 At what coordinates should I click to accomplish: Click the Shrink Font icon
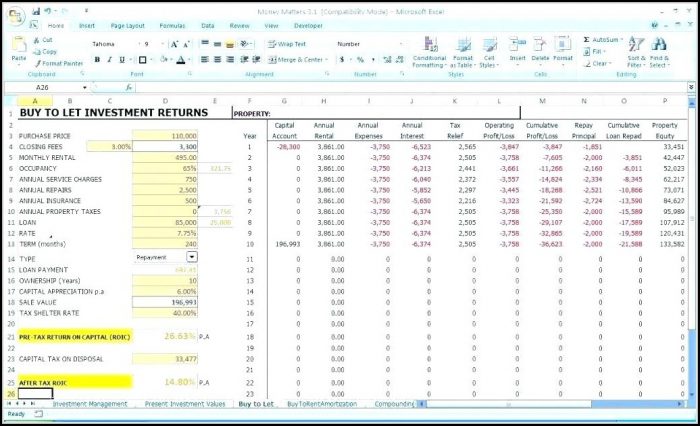coord(186,44)
